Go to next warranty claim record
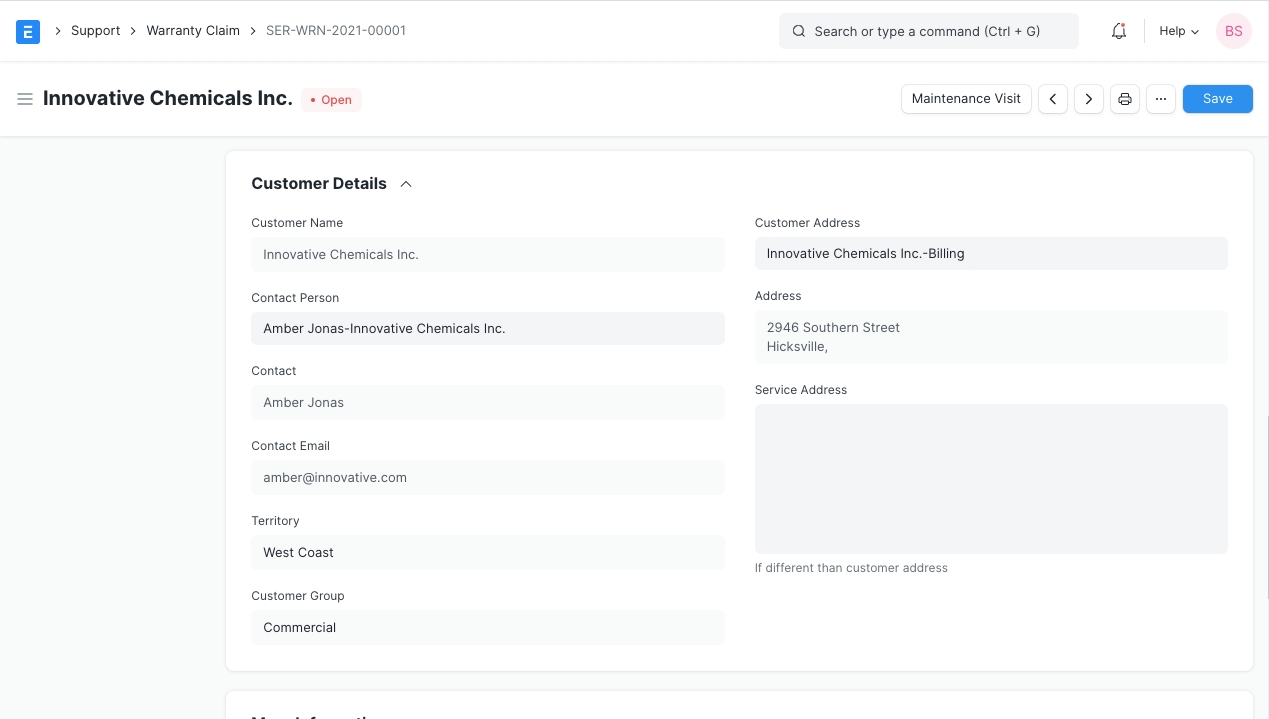 (1089, 99)
